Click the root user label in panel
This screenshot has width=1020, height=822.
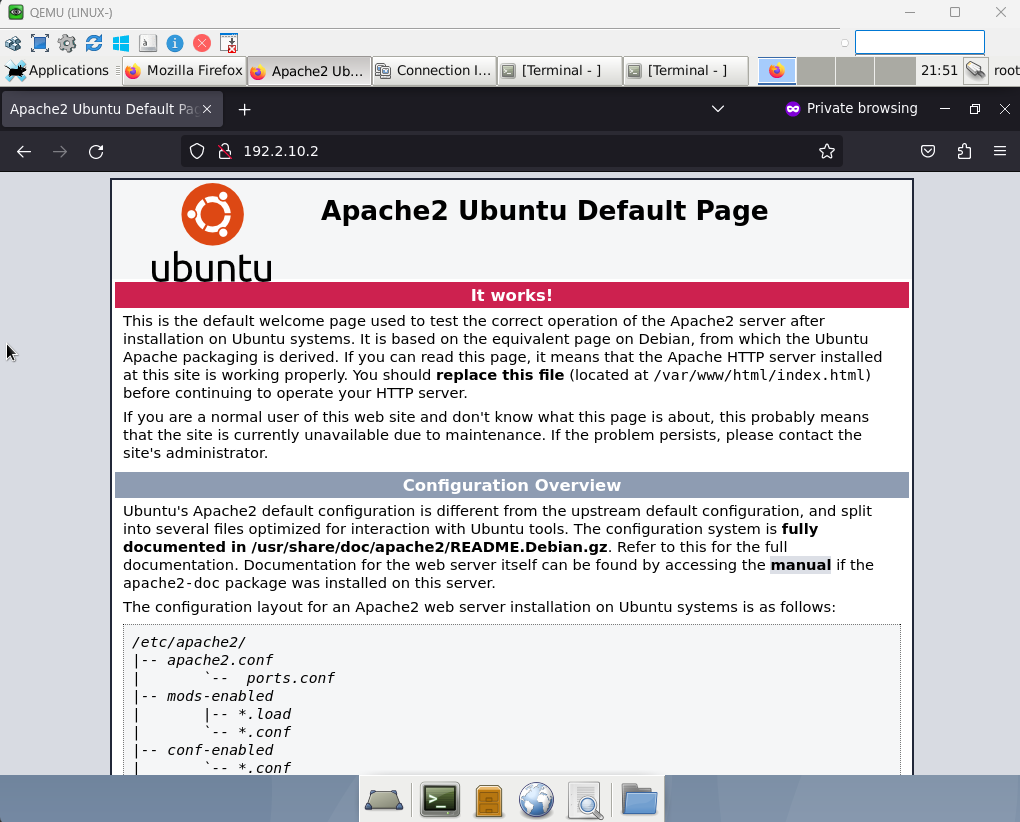(1006, 70)
